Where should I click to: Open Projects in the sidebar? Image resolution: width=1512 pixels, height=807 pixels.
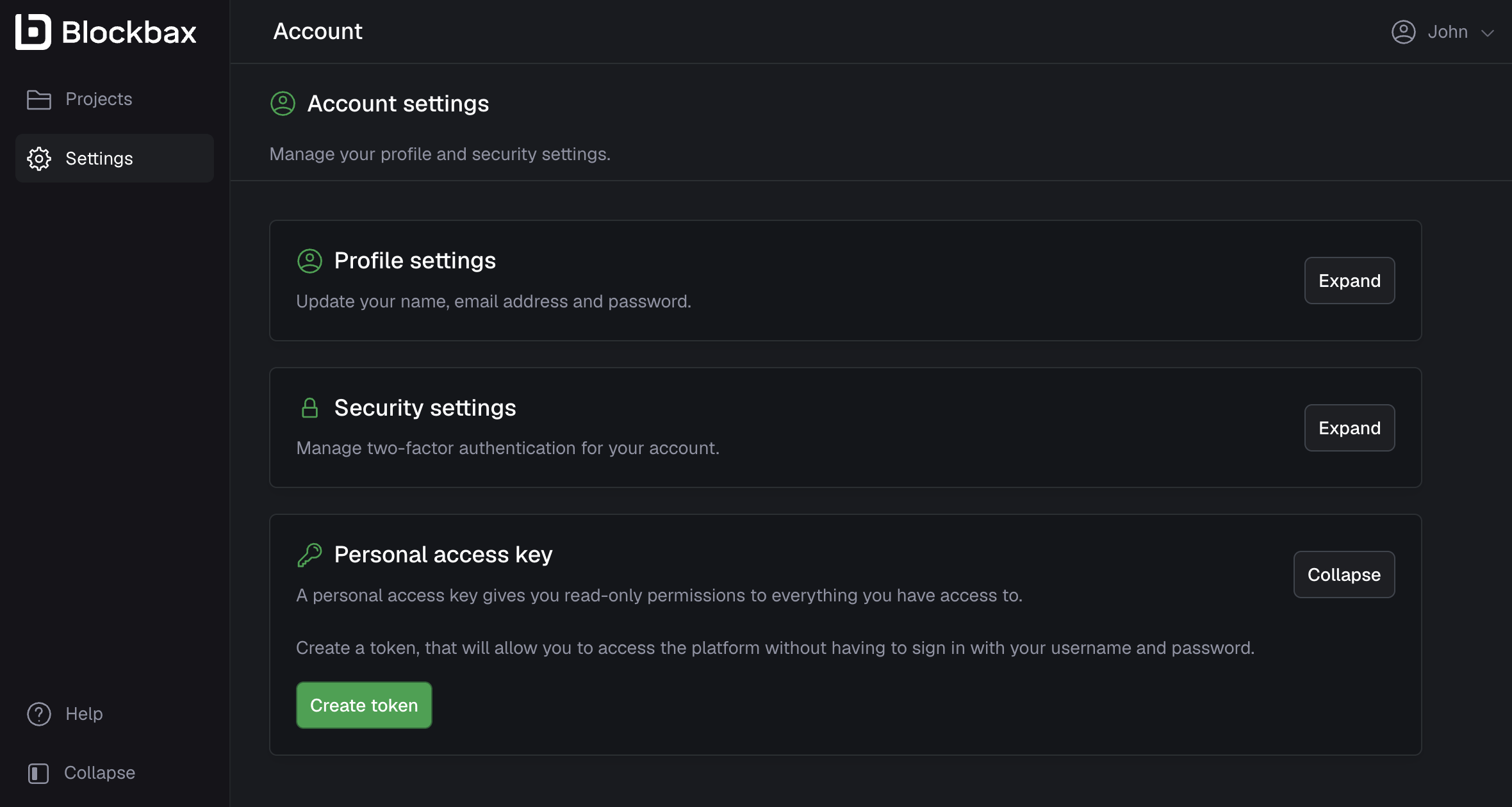click(115, 99)
